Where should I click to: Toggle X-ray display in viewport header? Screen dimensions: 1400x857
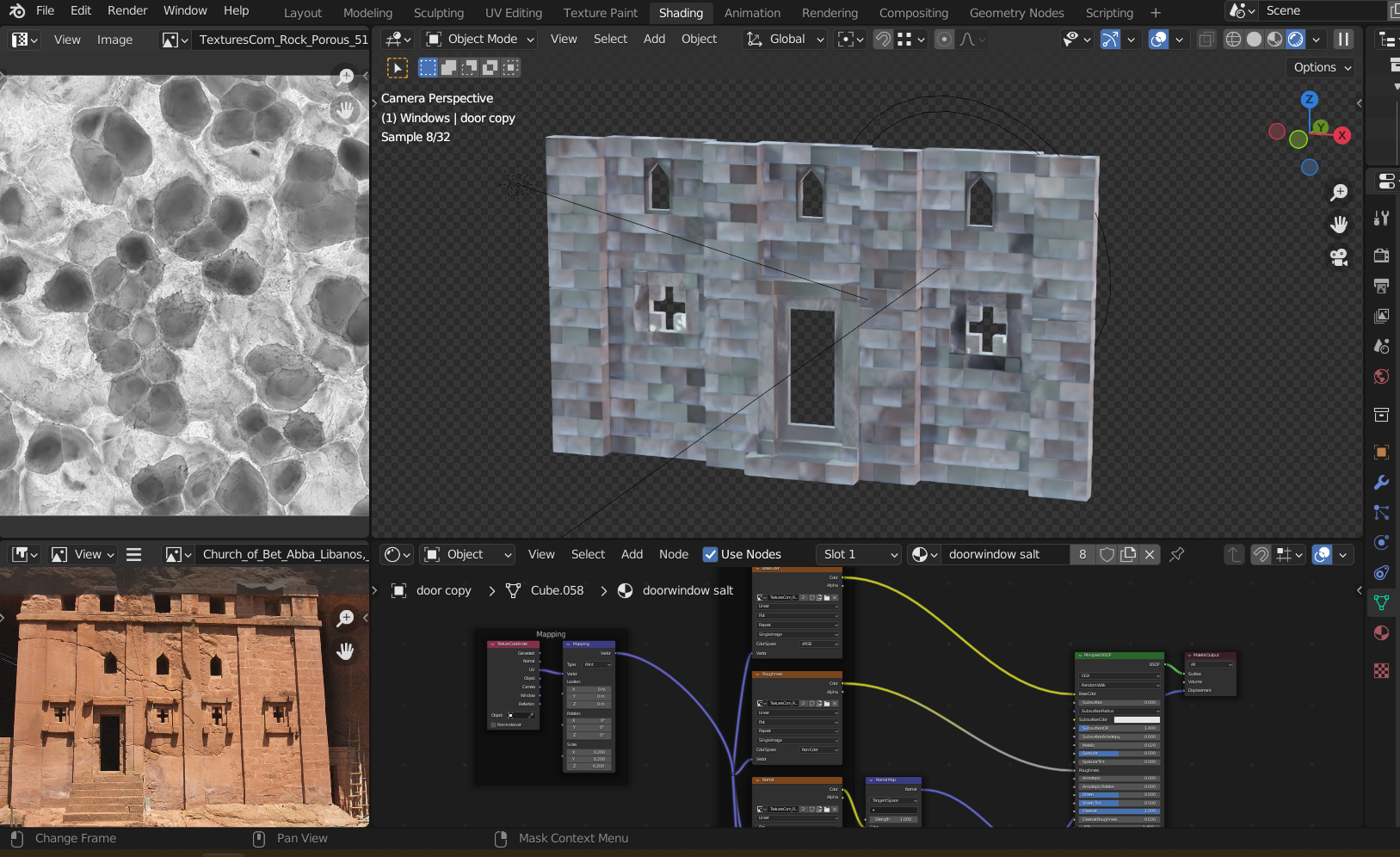click(x=1206, y=40)
